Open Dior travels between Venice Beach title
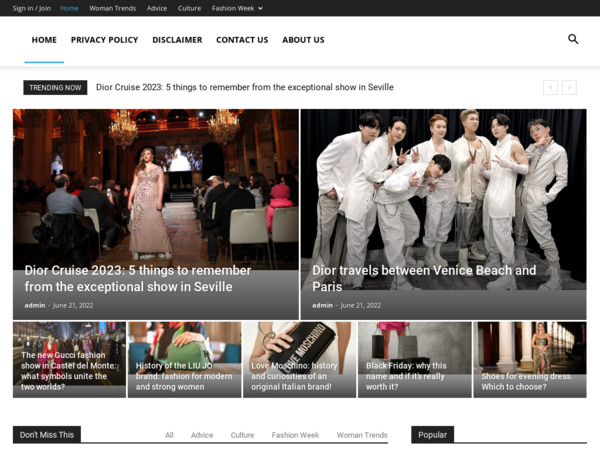The height and width of the screenshot is (450, 600). click(x=424, y=279)
